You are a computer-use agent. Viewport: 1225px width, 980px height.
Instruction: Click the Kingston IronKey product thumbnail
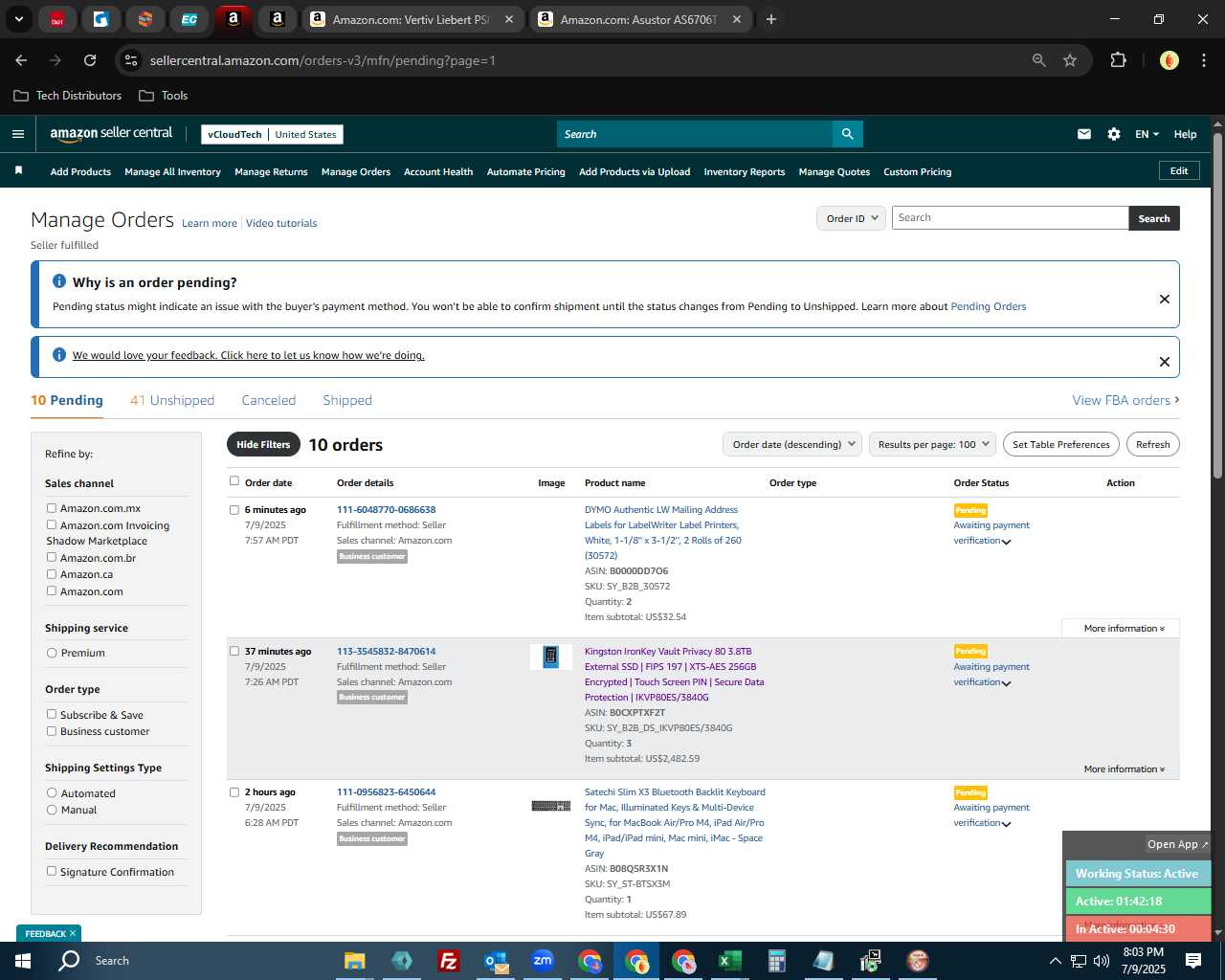(x=551, y=657)
